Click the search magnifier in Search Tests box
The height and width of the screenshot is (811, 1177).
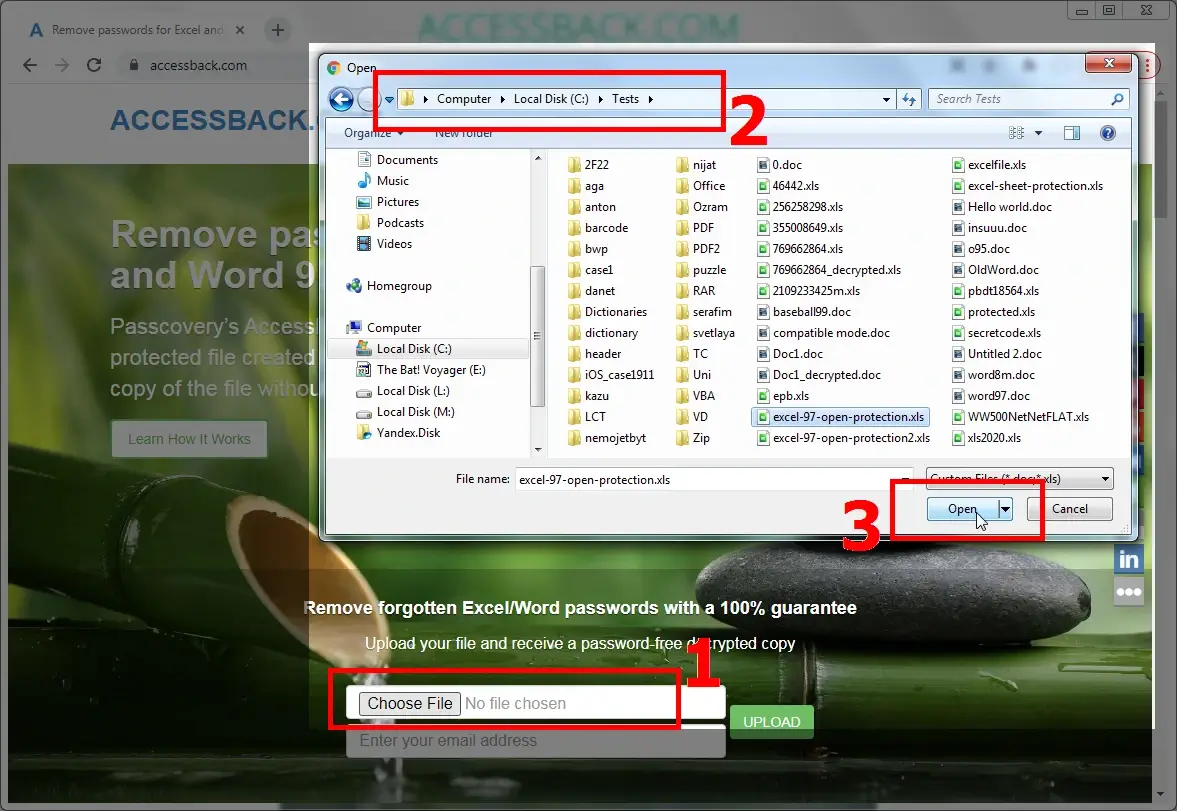(x=1117, y=99)
